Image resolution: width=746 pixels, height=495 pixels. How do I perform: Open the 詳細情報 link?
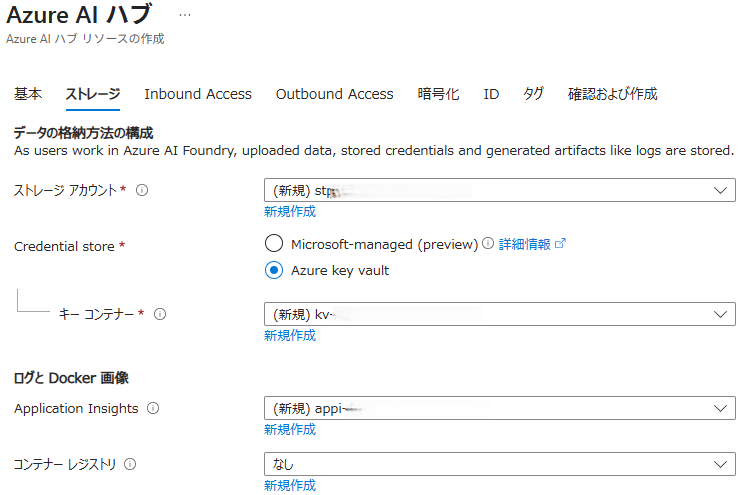pyautogui.click(x=524, y=244)
